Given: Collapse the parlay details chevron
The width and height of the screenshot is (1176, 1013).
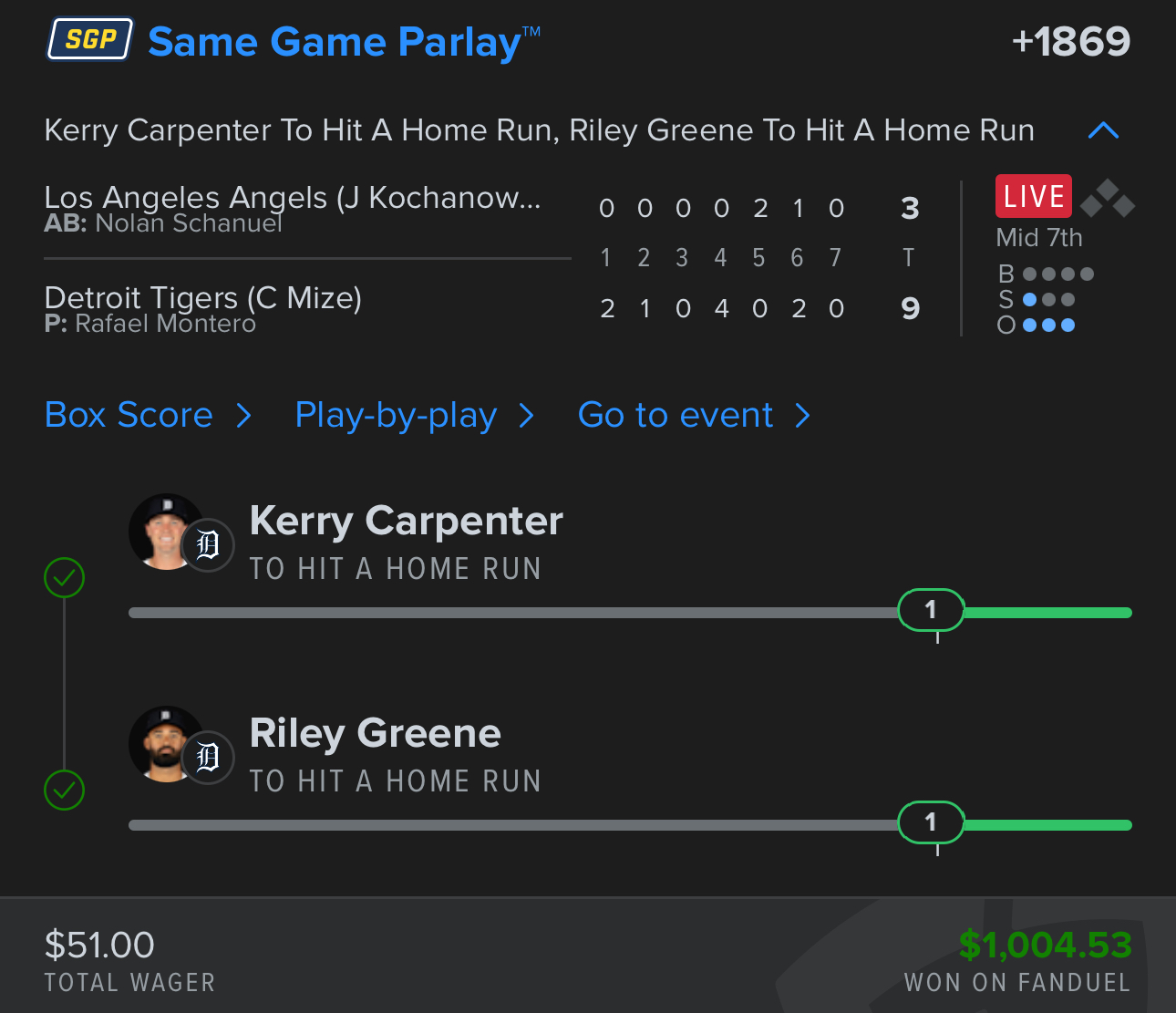Looking at the screenshot, I should coord(1103,130).
